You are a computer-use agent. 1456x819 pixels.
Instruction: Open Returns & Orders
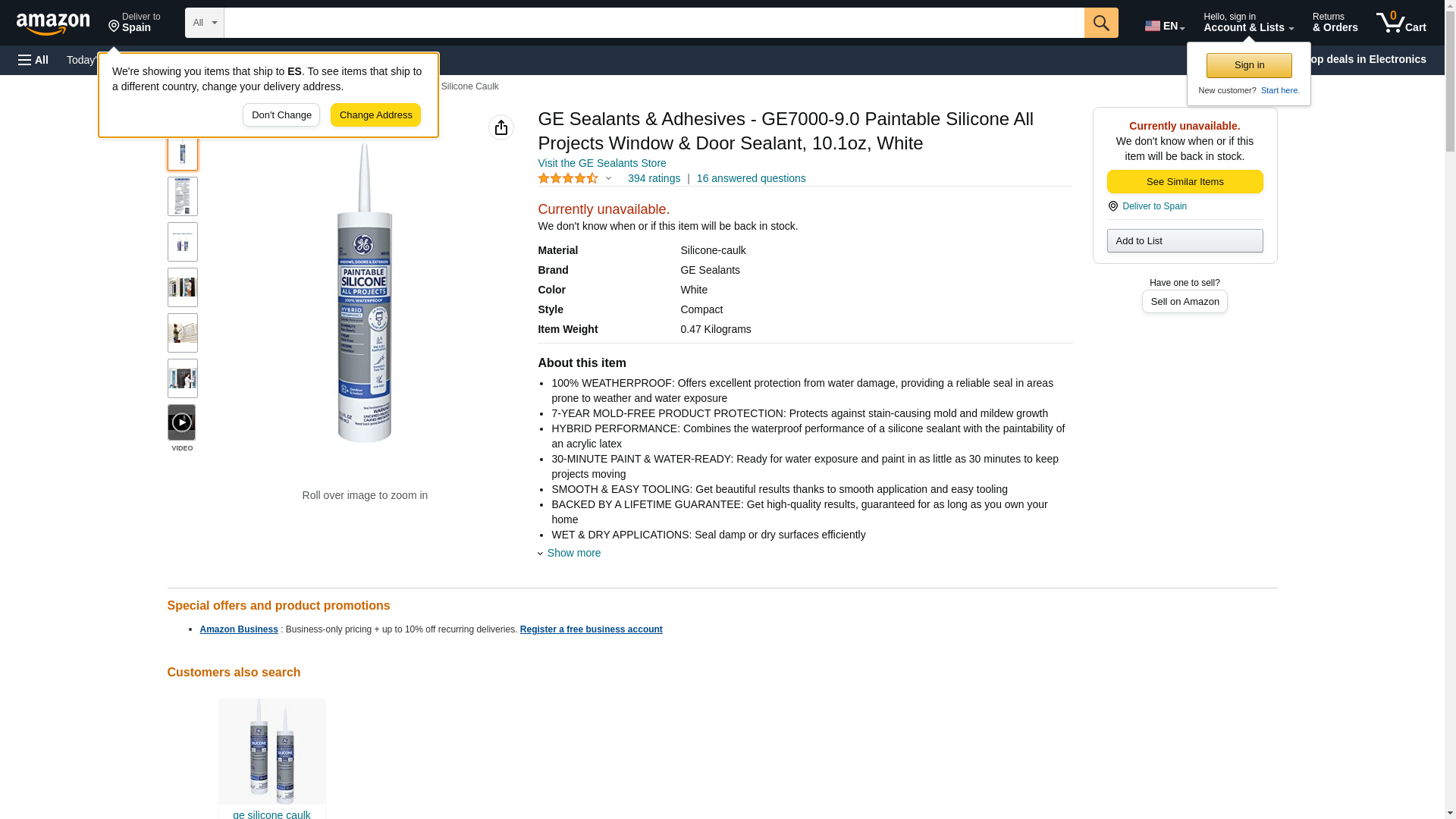1334,23
